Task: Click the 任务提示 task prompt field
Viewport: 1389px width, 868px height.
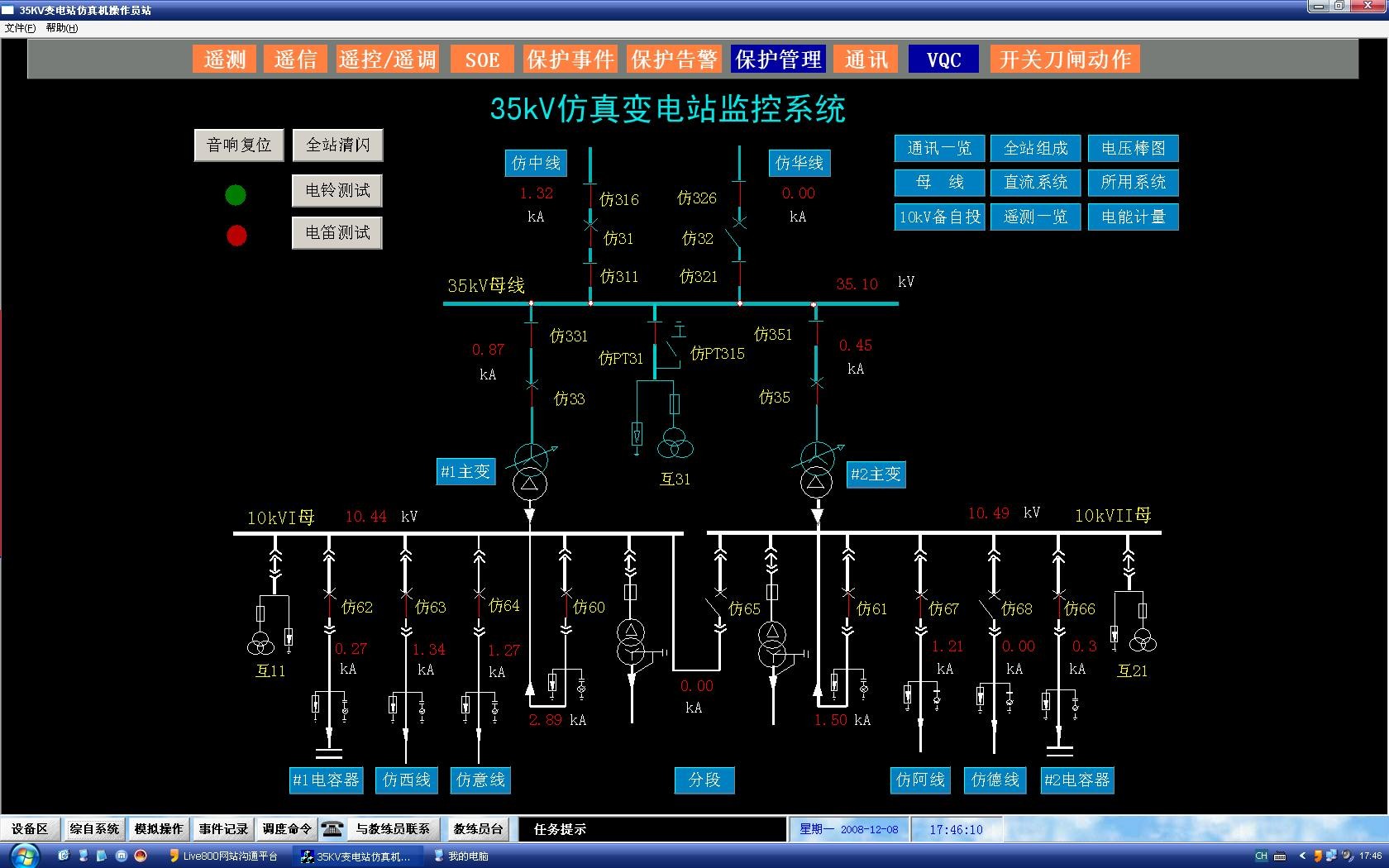Action: pos(652,829)
